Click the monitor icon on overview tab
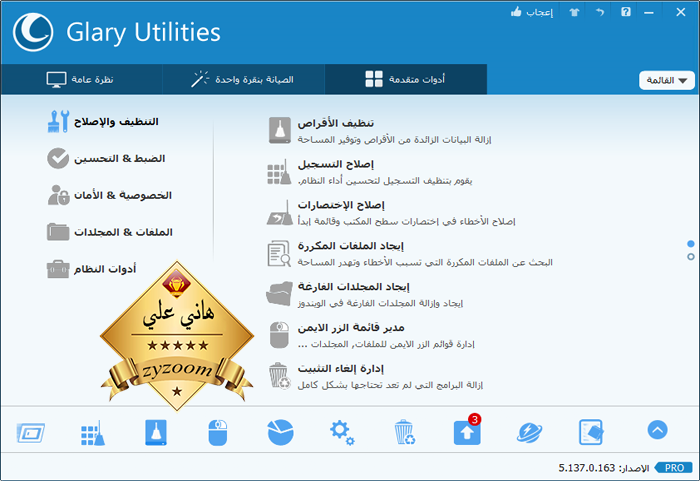This screenshot has width=700, height=481. [x=56, y=79]
